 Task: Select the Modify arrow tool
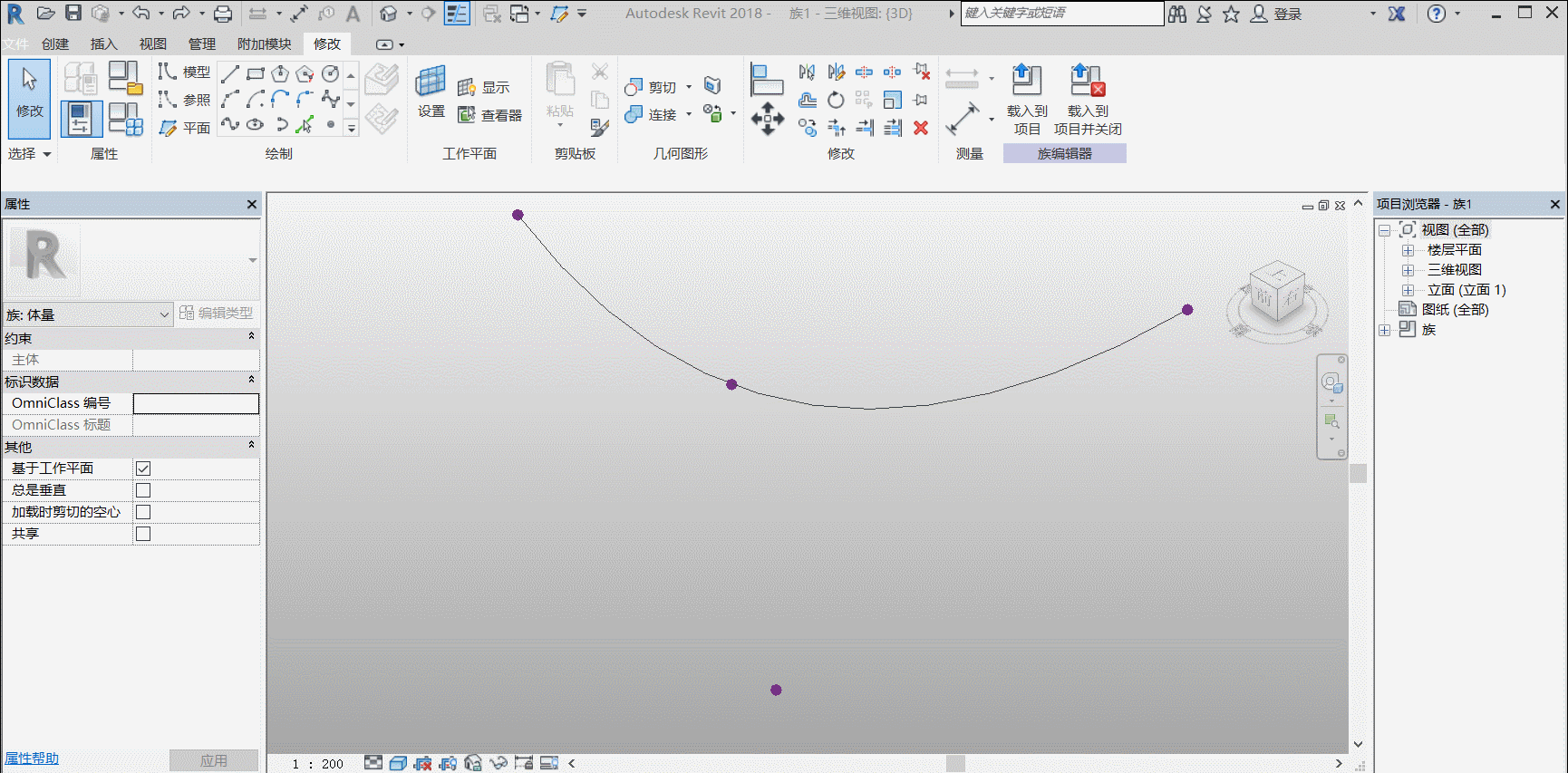[x=29, y=98]
